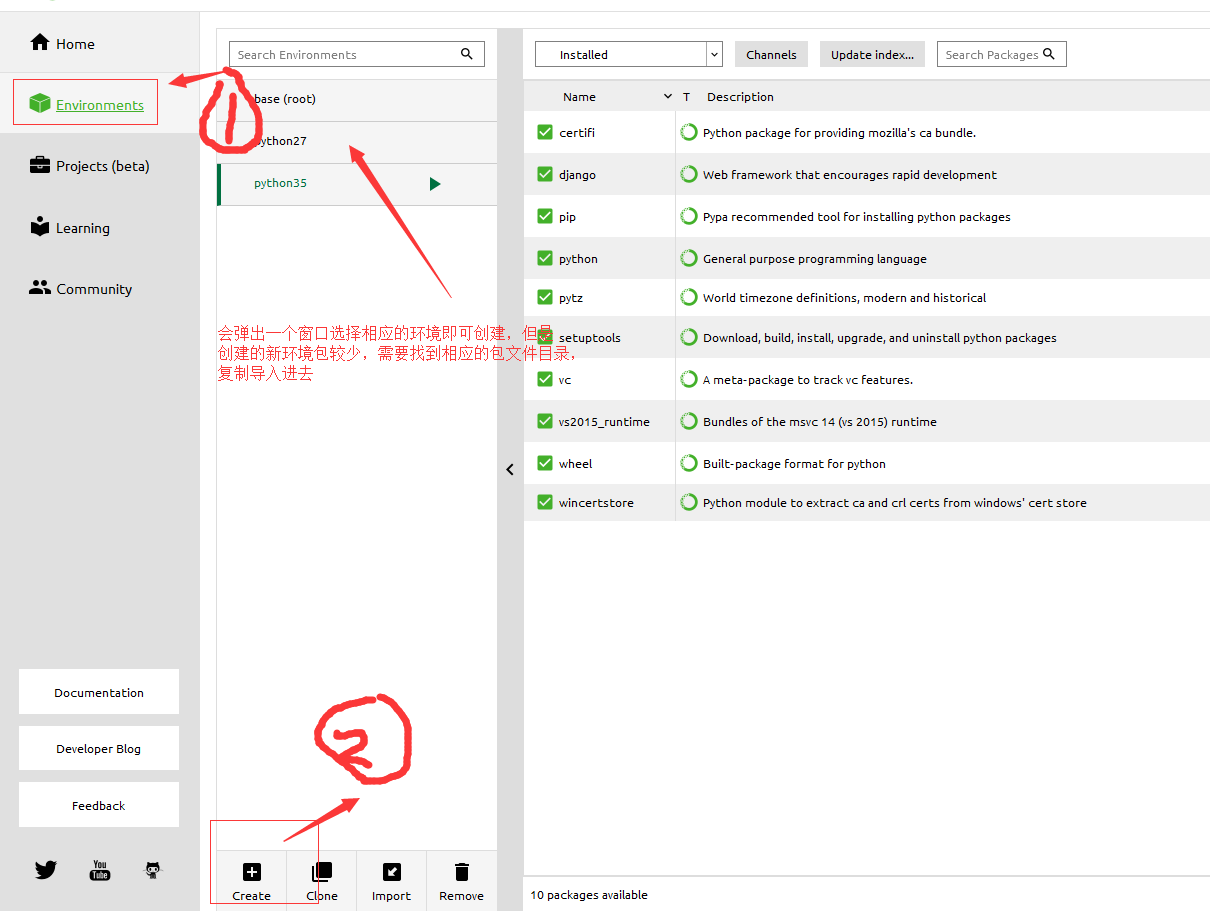Click the Learning book icon

tap(40, 226)
